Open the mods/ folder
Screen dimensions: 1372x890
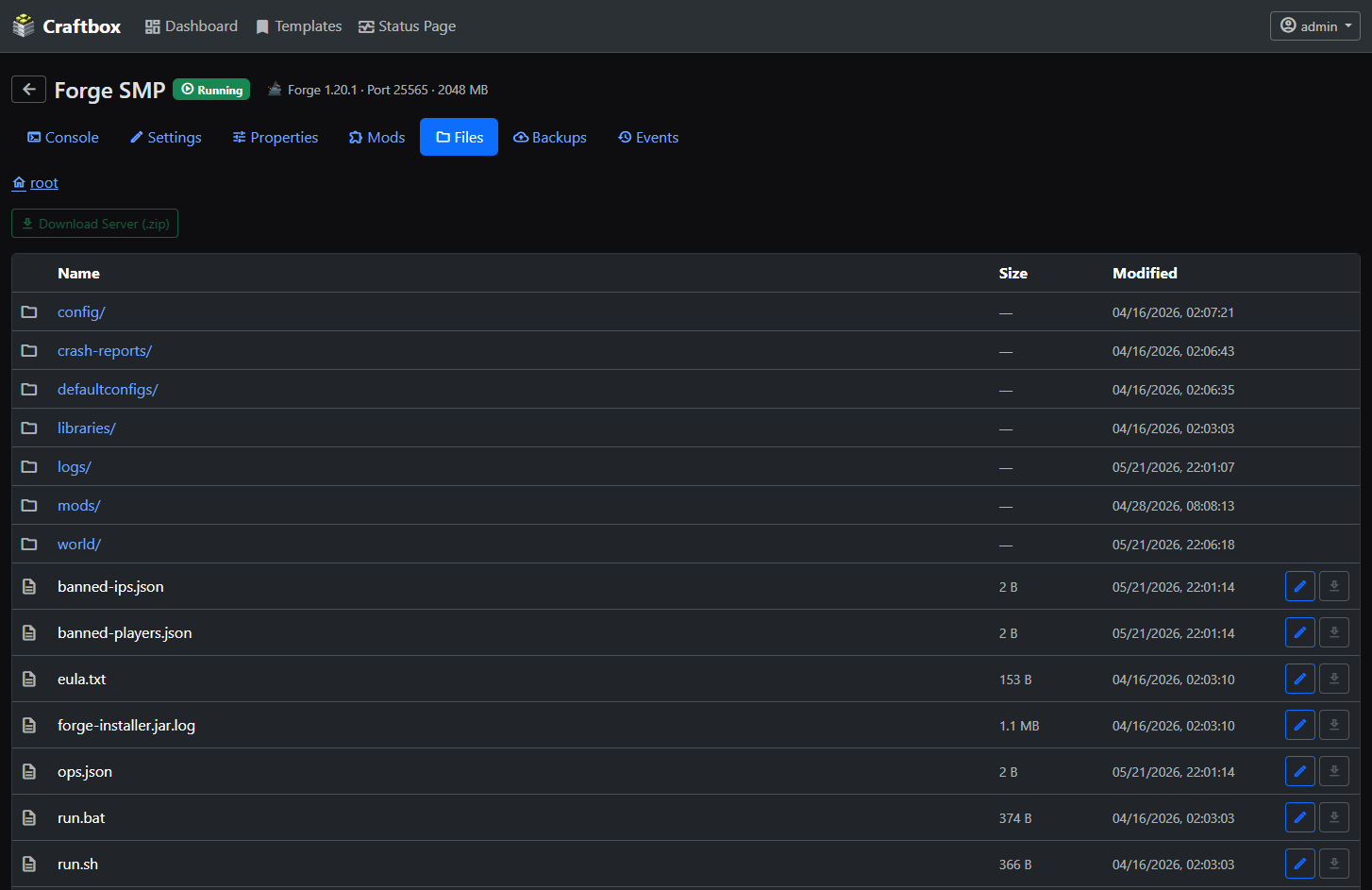(79, 506)
